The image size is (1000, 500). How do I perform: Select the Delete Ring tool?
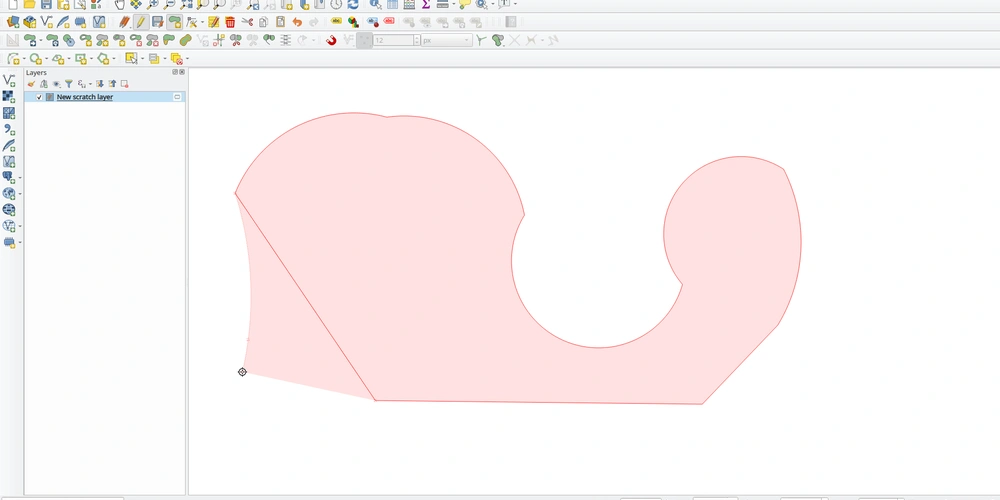[x=136, y=40]
